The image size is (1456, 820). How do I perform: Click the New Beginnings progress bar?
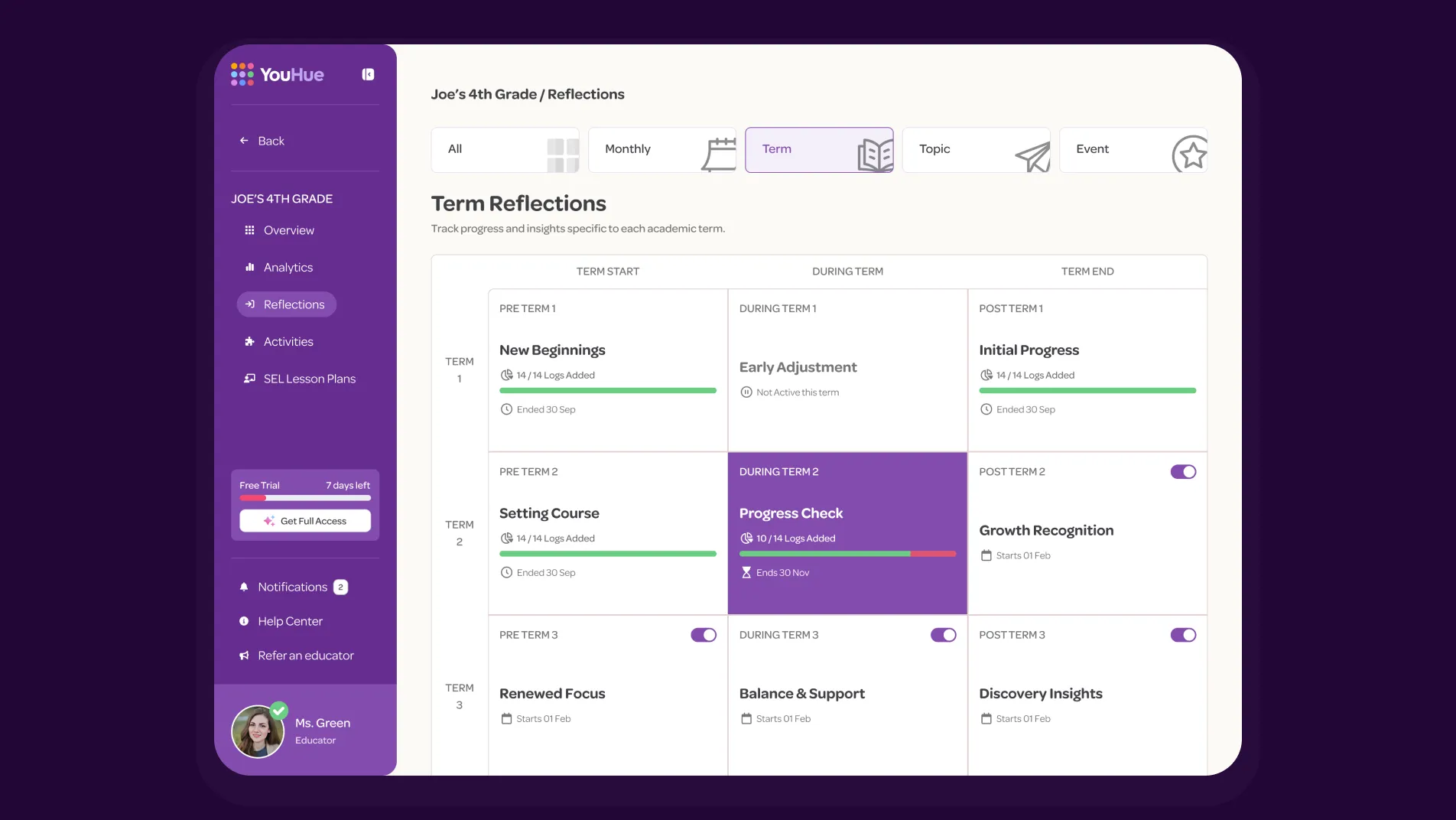pos(608,391)
